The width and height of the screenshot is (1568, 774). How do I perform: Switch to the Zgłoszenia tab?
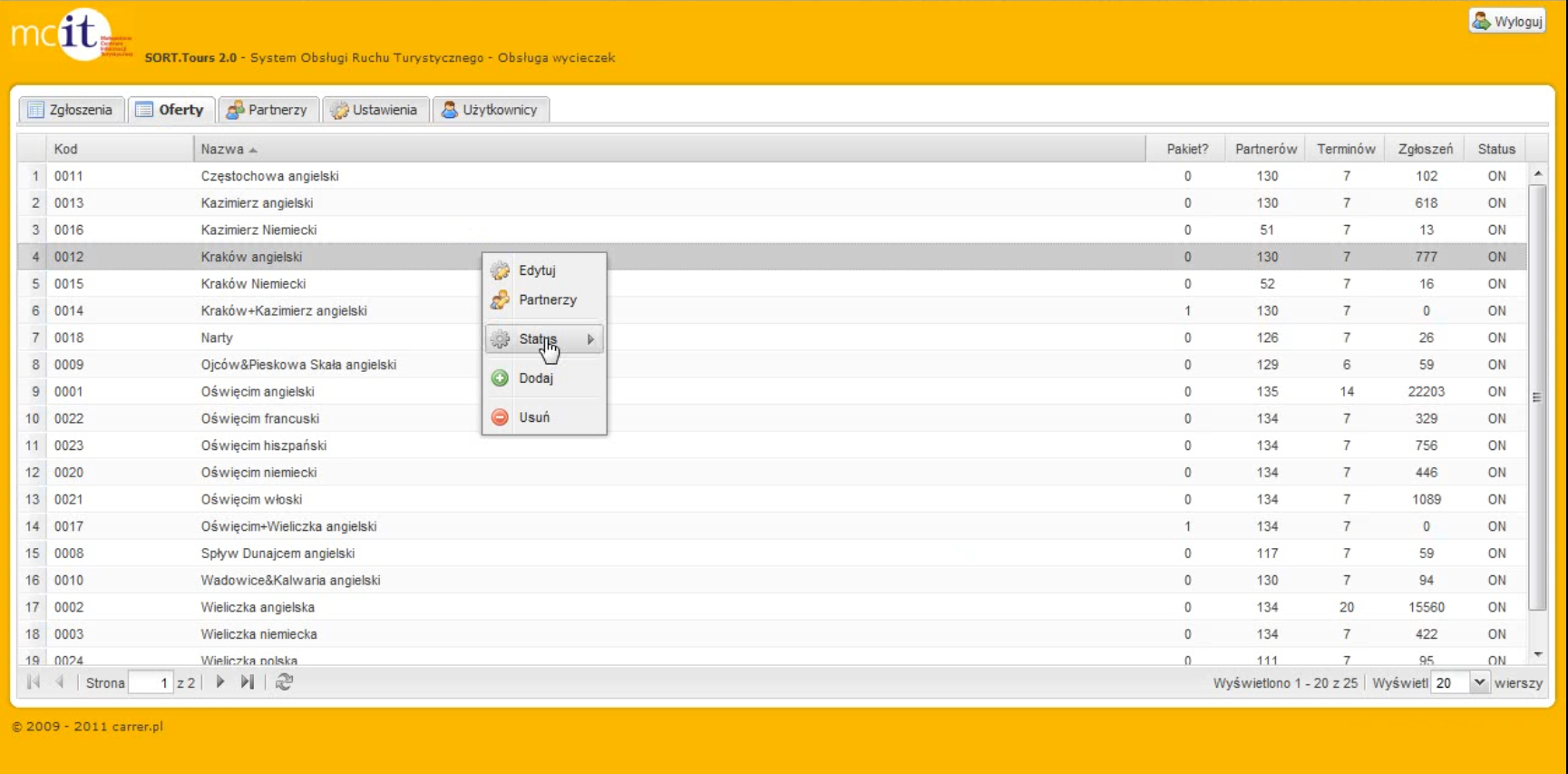click(71, 110)
